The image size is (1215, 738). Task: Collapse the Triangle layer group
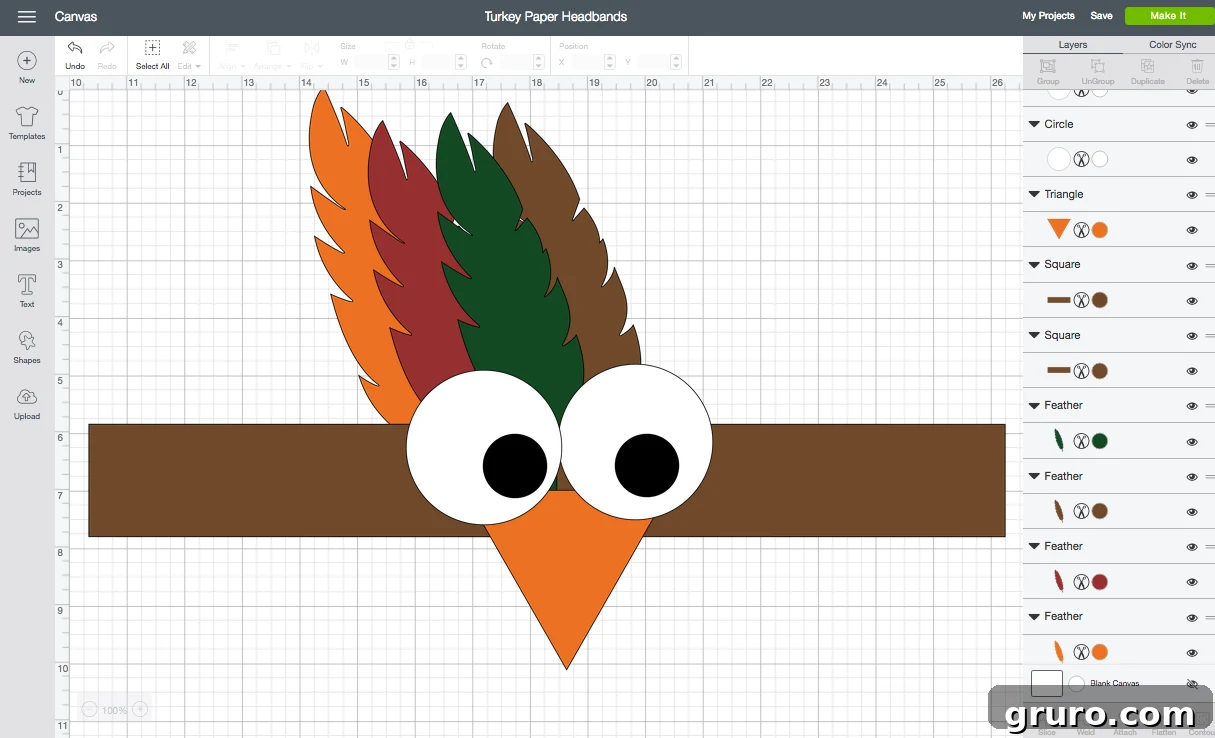coord(1034,194)
